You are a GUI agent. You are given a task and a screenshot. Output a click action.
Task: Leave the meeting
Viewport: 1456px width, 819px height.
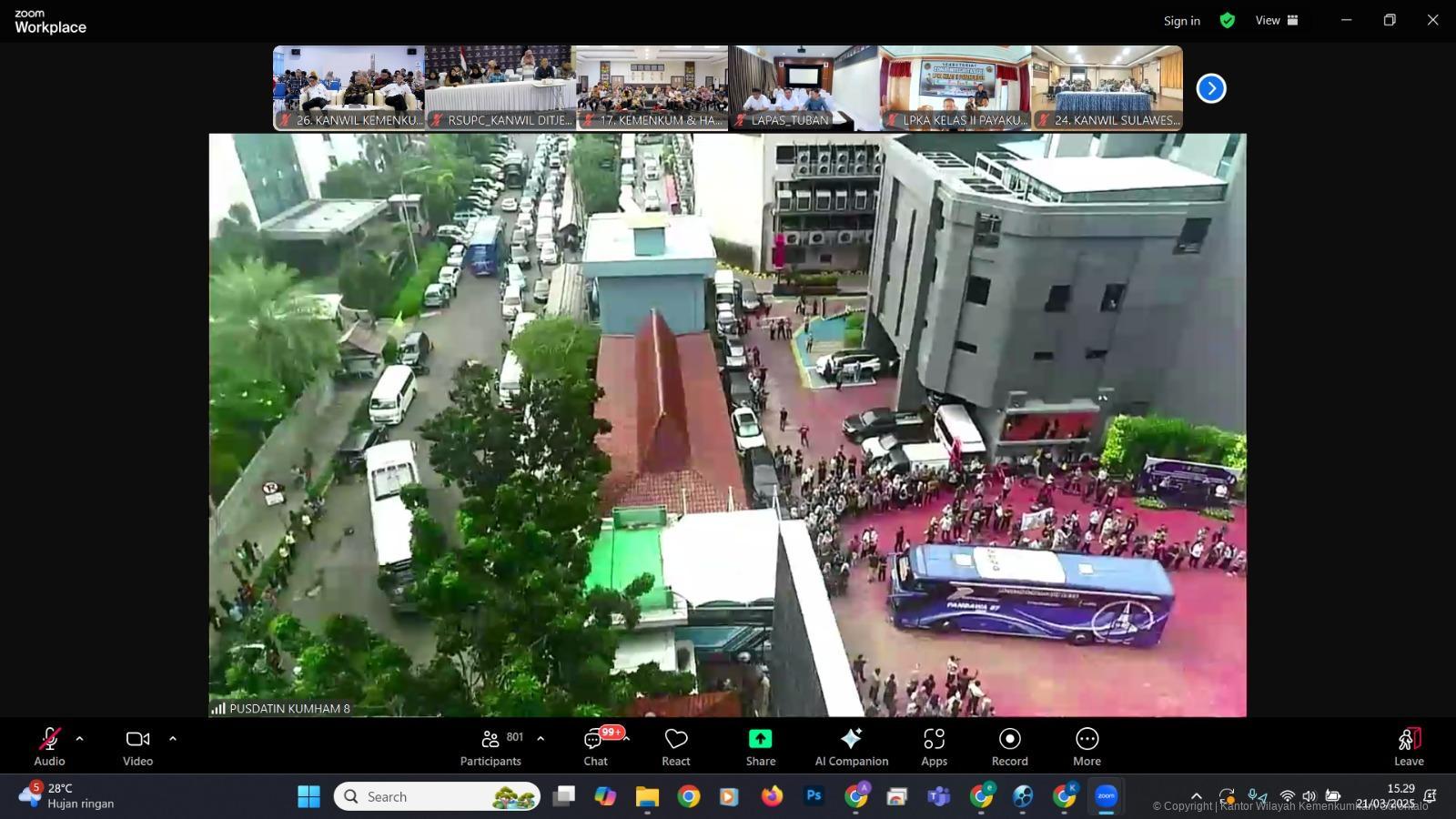1408,747
